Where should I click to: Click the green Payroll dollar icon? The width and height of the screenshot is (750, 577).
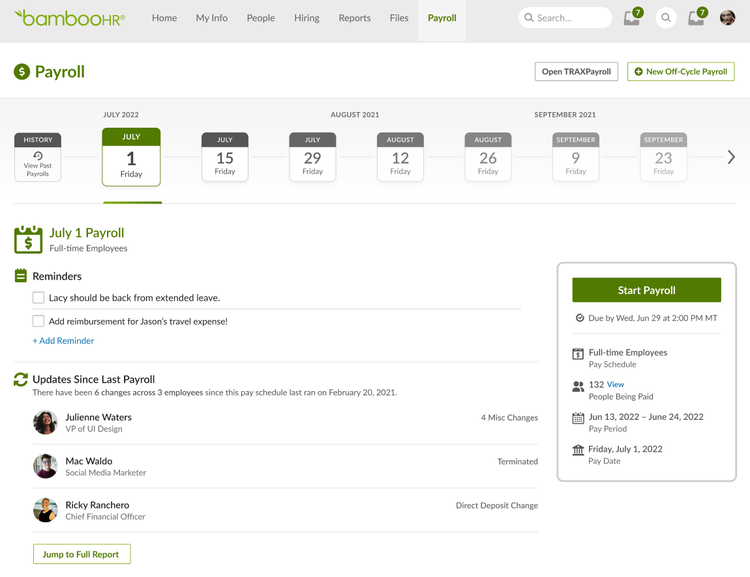click(22, 72)
